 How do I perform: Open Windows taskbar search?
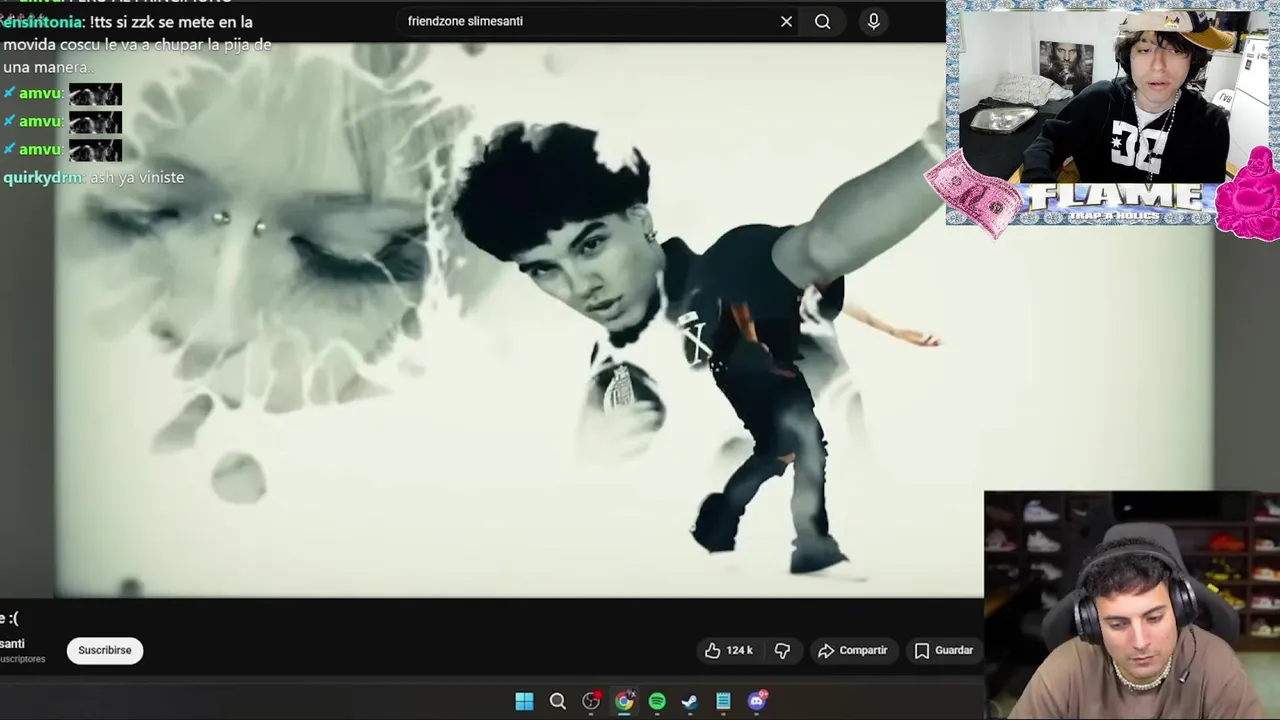tap(558, 701)
